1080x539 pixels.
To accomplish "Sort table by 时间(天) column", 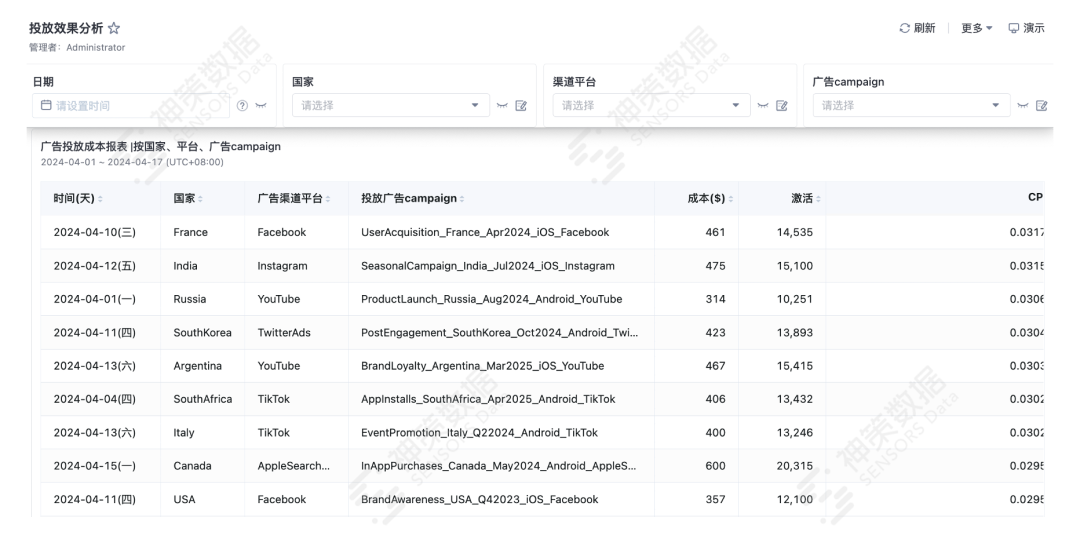I will click(100, 199).
